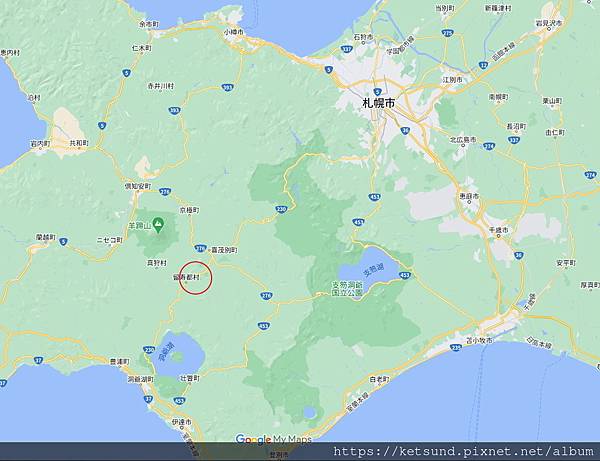Screen dimensions: 600x461
Task: Select the 洞爺湖町 label
Action: click(140, 380)
